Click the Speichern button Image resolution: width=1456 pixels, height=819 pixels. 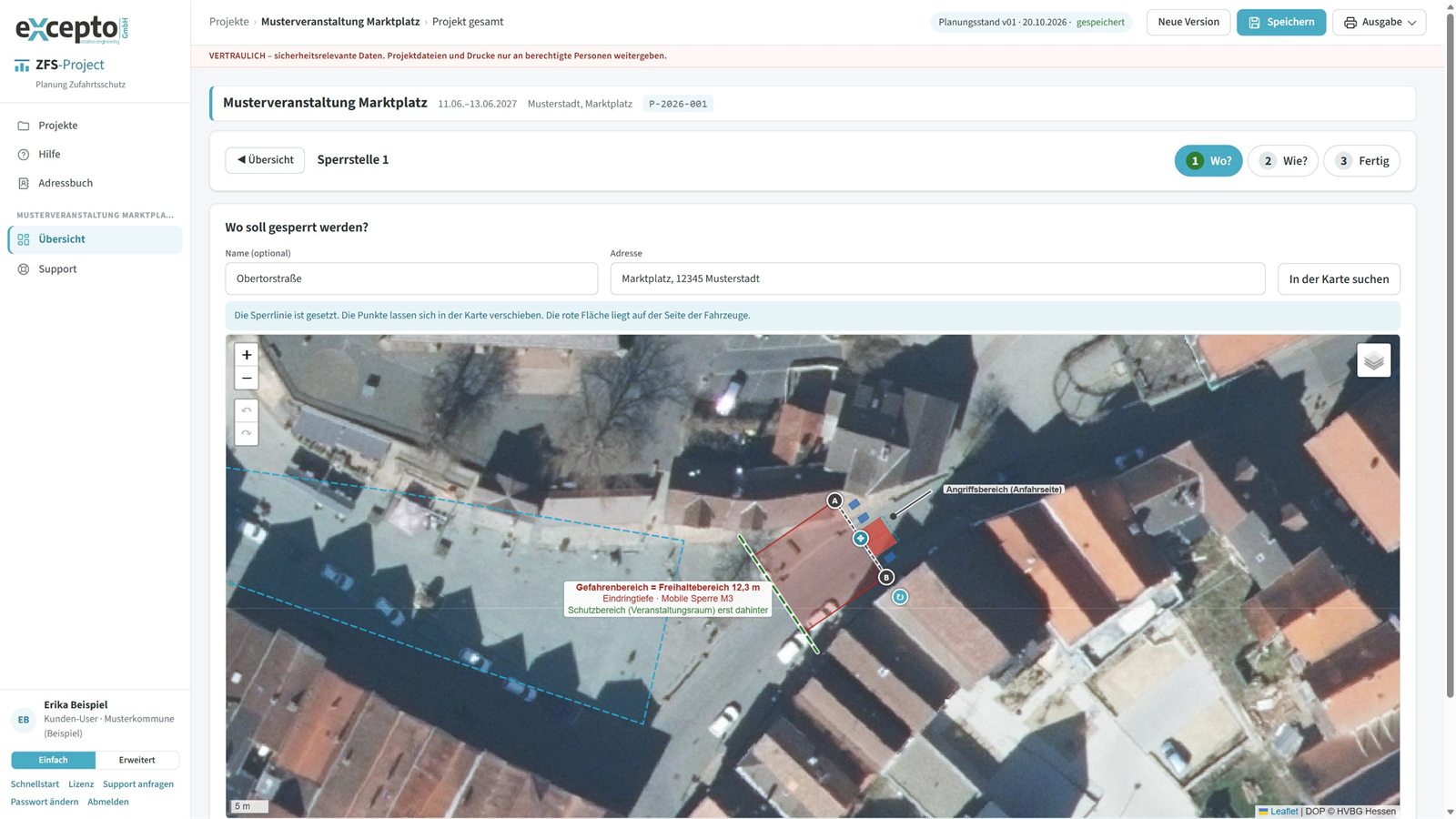(x=1281, y=22)
